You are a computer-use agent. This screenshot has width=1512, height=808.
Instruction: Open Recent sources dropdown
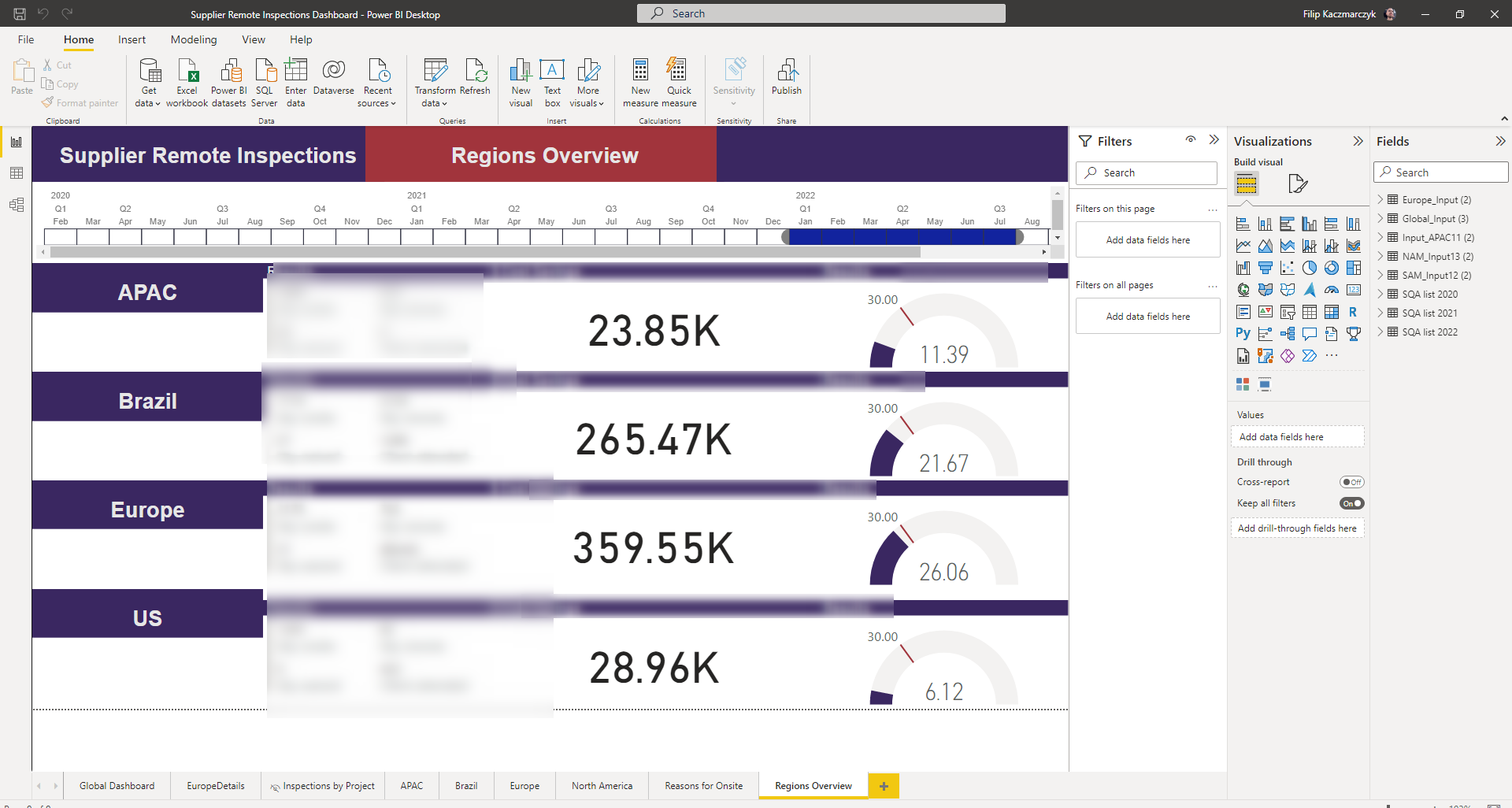(377, 97)
